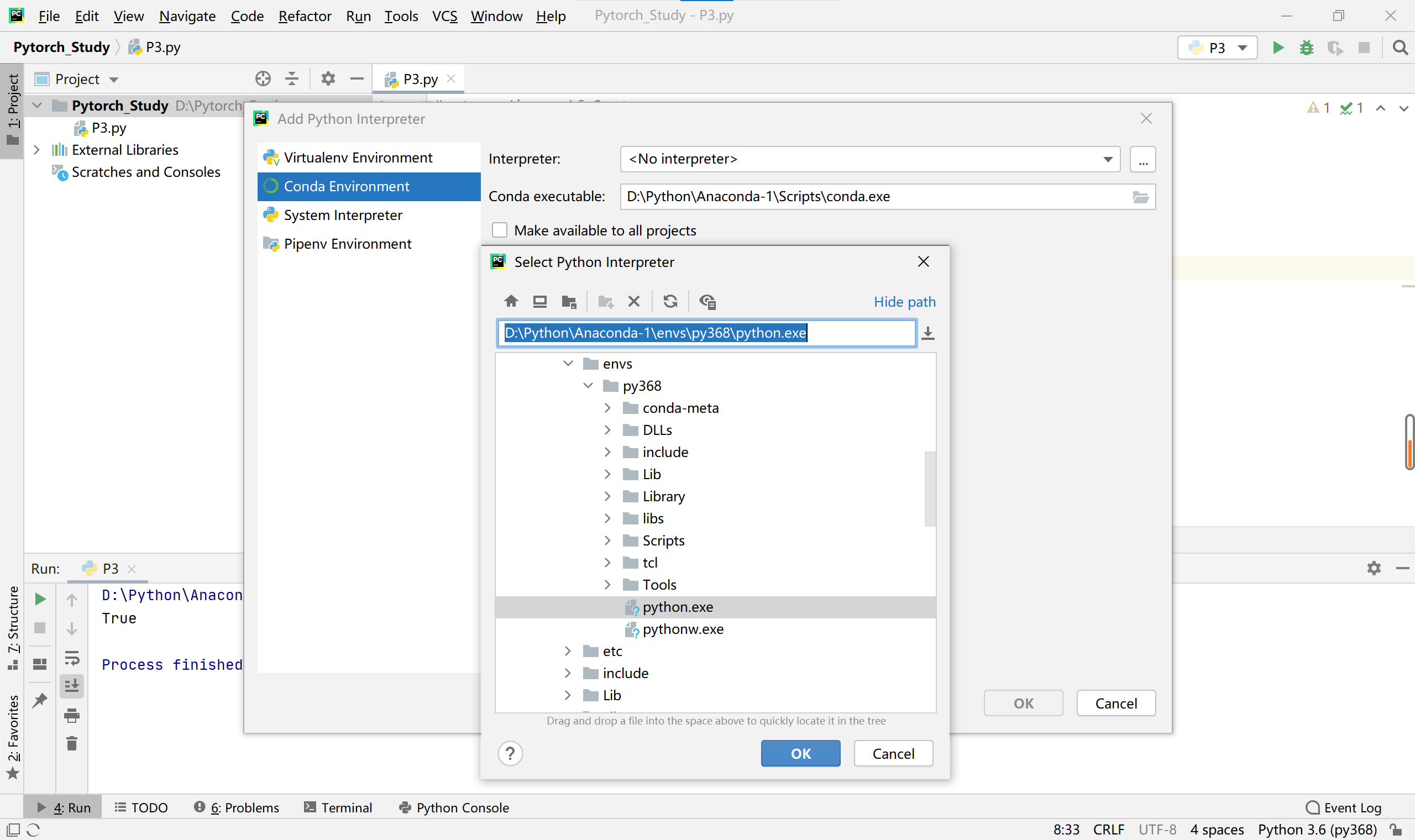The image size is (1415, 840).
Task: Collapse all in Project panel toolbar
Action: coord(292,78)
